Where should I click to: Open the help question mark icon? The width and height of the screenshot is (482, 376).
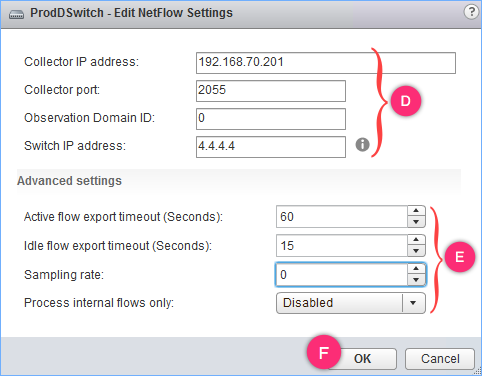pos(471,12)
